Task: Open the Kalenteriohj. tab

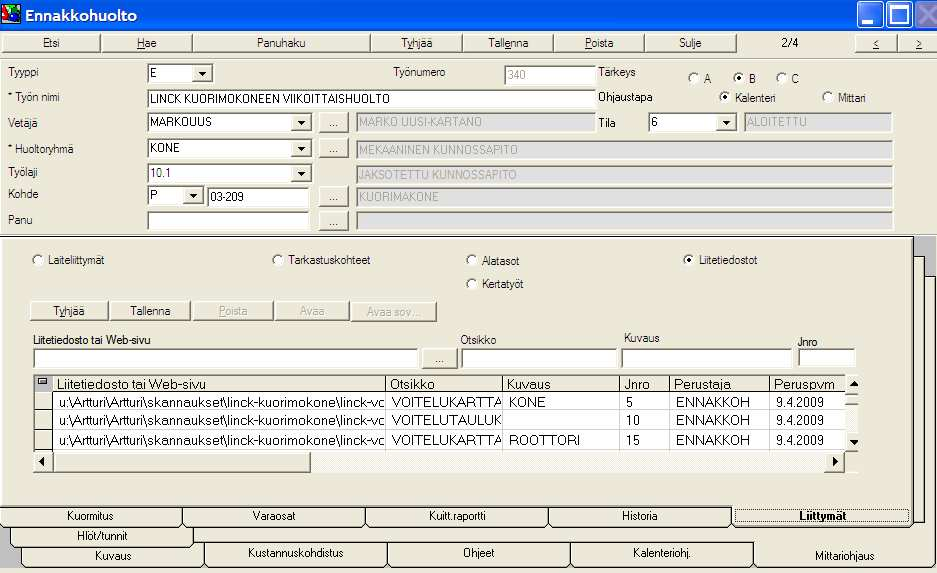Action: (662, 553)
